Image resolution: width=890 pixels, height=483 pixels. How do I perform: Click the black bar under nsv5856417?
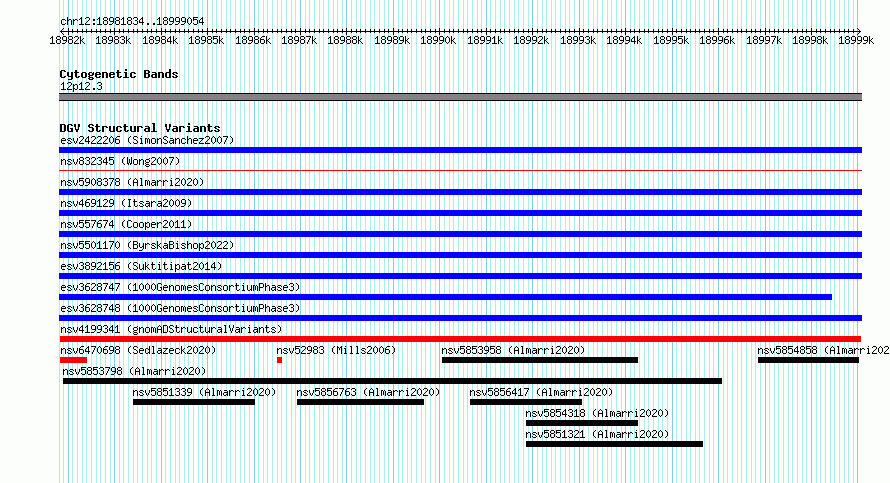click(x=526, y=402)
